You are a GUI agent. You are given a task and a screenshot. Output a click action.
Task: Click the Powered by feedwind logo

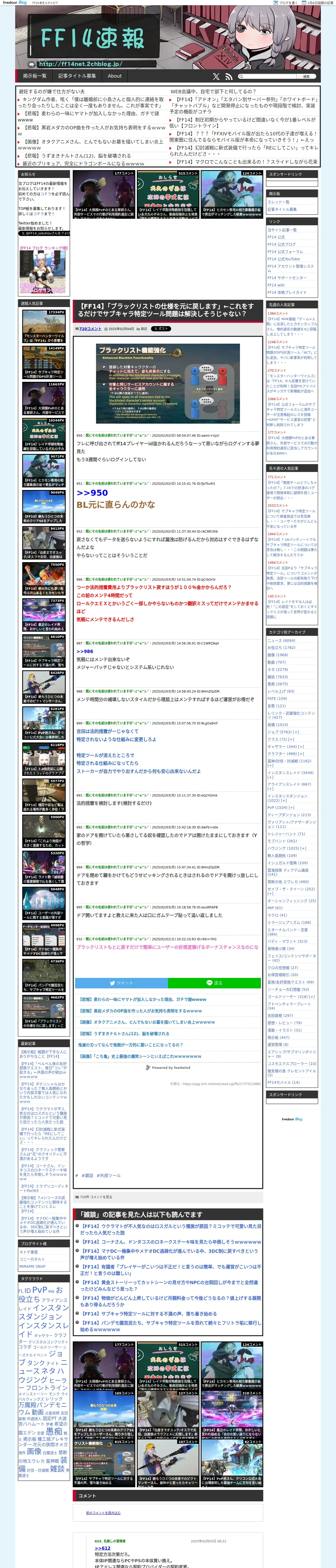(x=168, y=1068)
